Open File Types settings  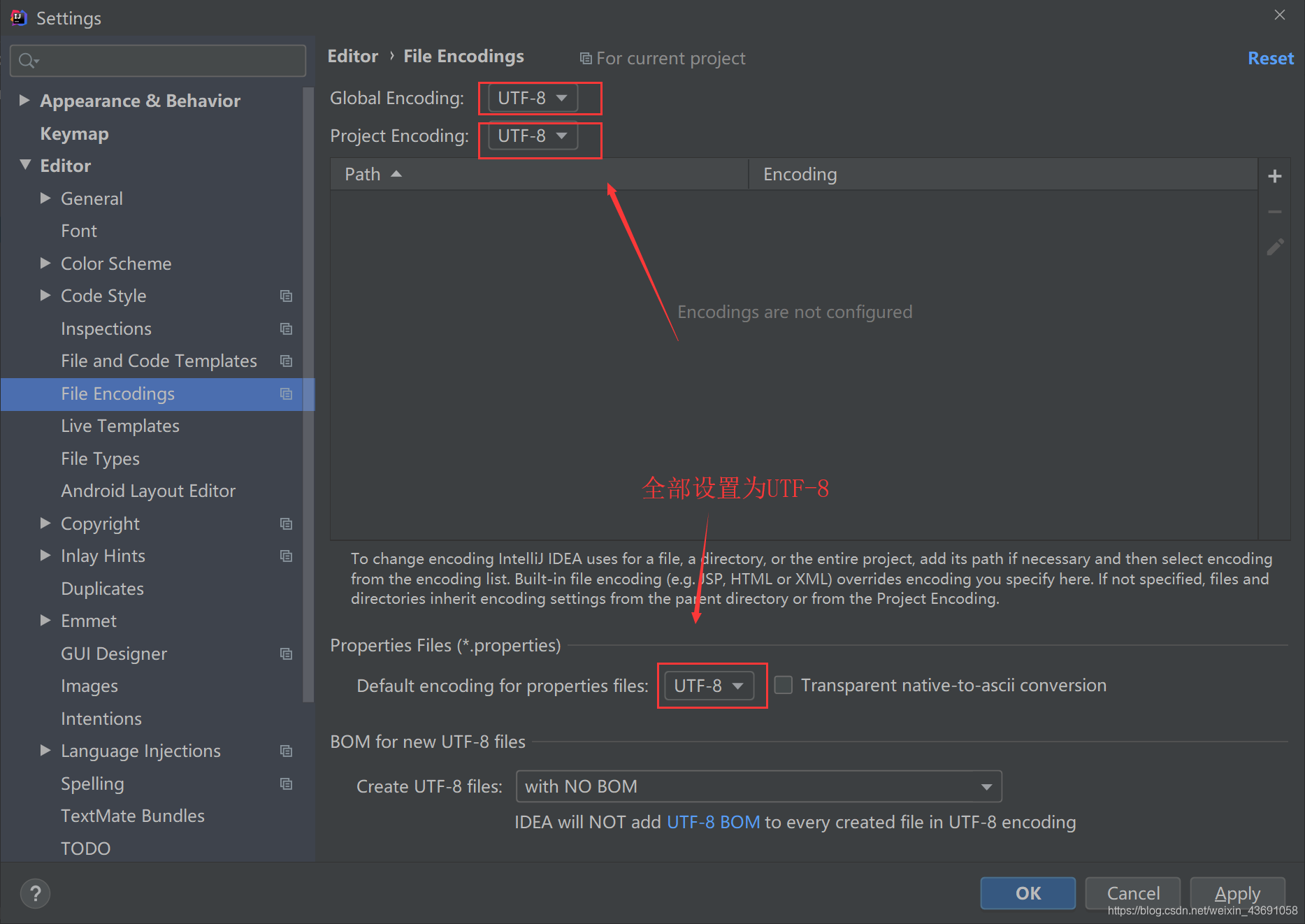(x=100, y=459)
